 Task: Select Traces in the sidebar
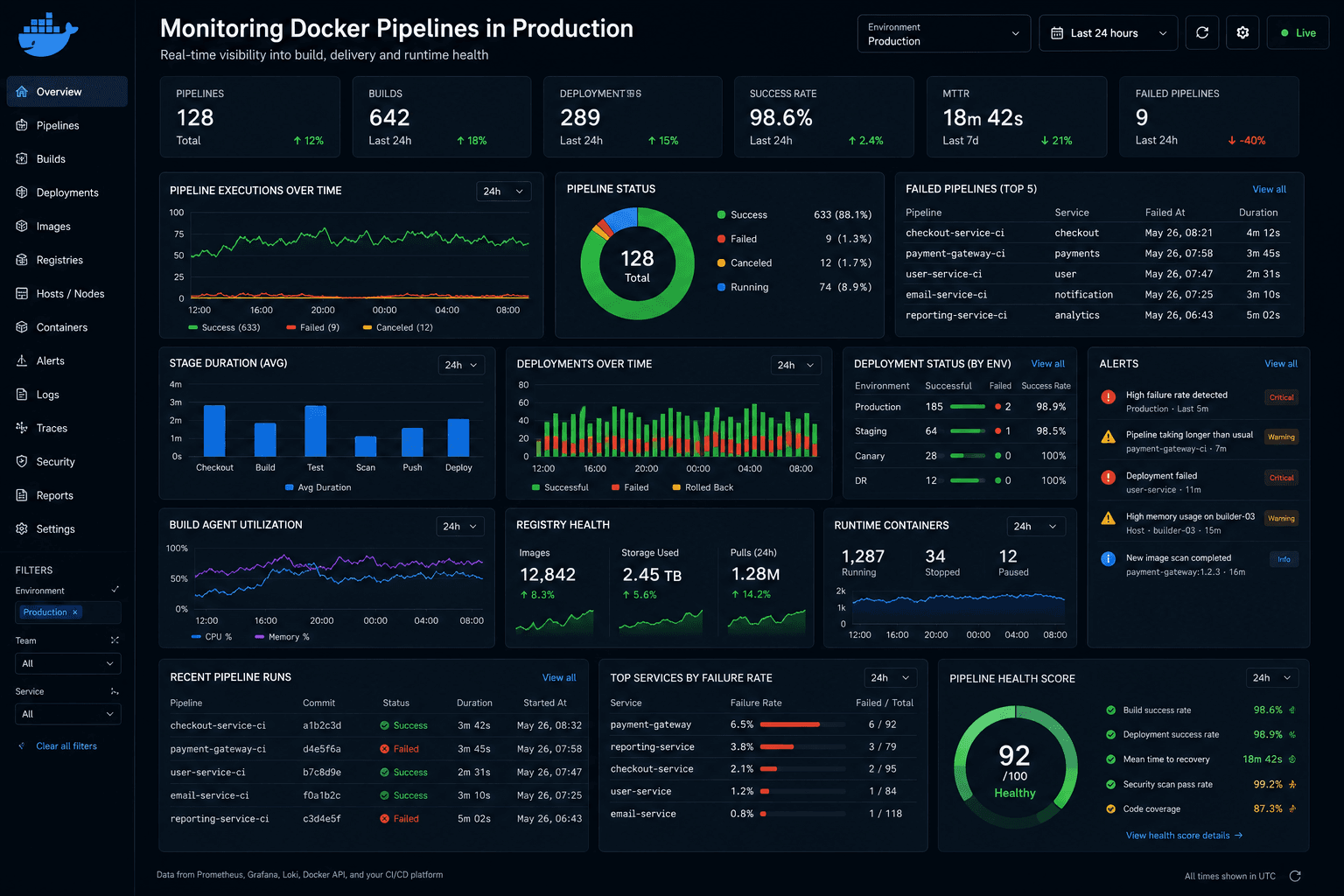click(66, 428)
